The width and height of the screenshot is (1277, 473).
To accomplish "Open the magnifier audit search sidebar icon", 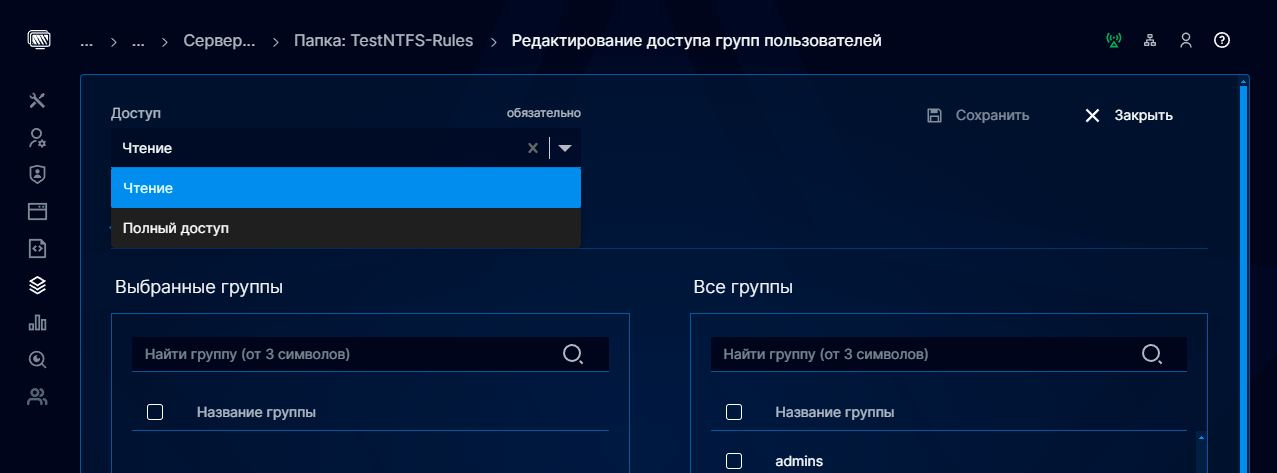I will [38, 359].
